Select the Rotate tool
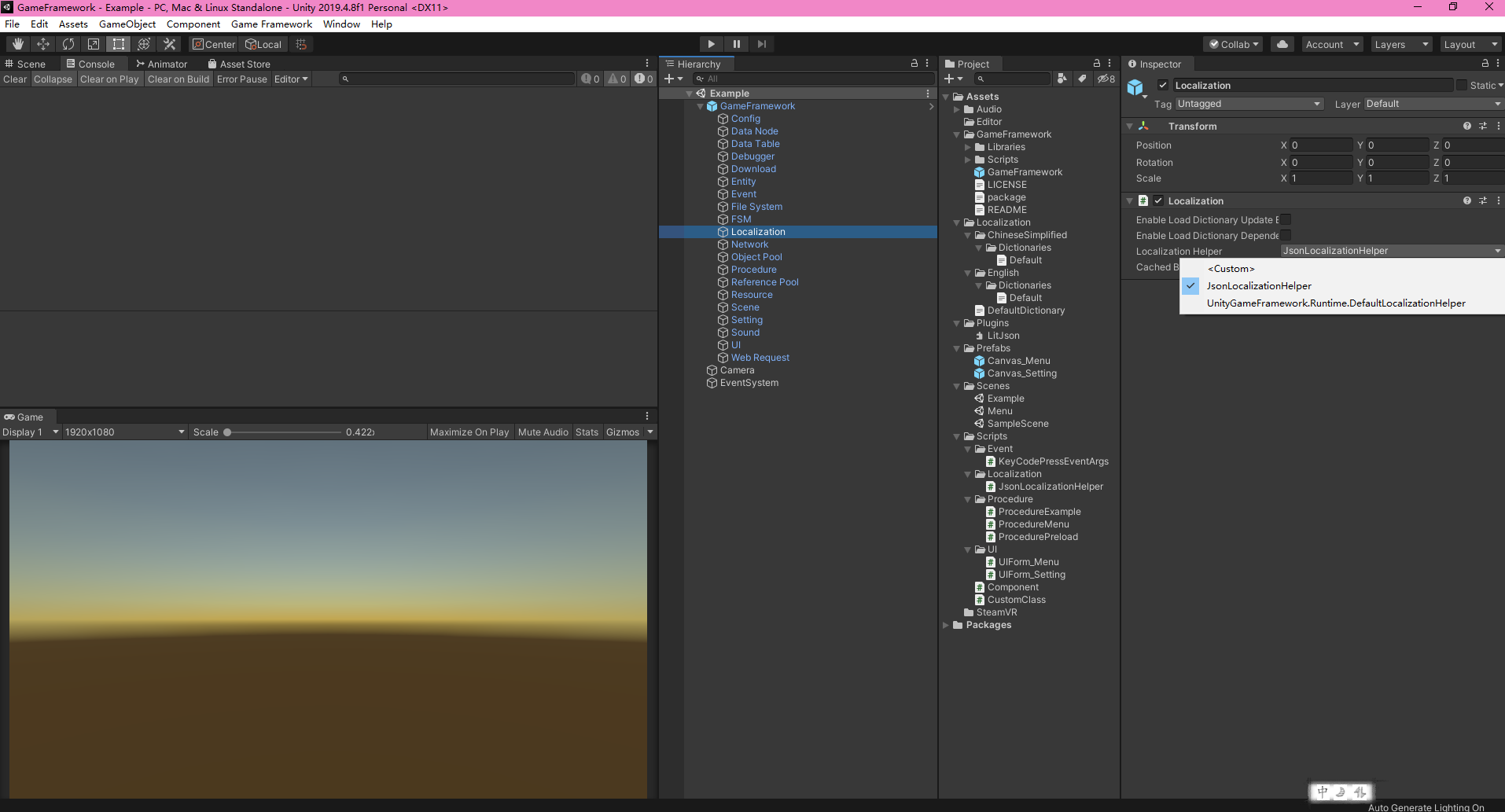Screen dimensions: 1505x812 [68, 43]
